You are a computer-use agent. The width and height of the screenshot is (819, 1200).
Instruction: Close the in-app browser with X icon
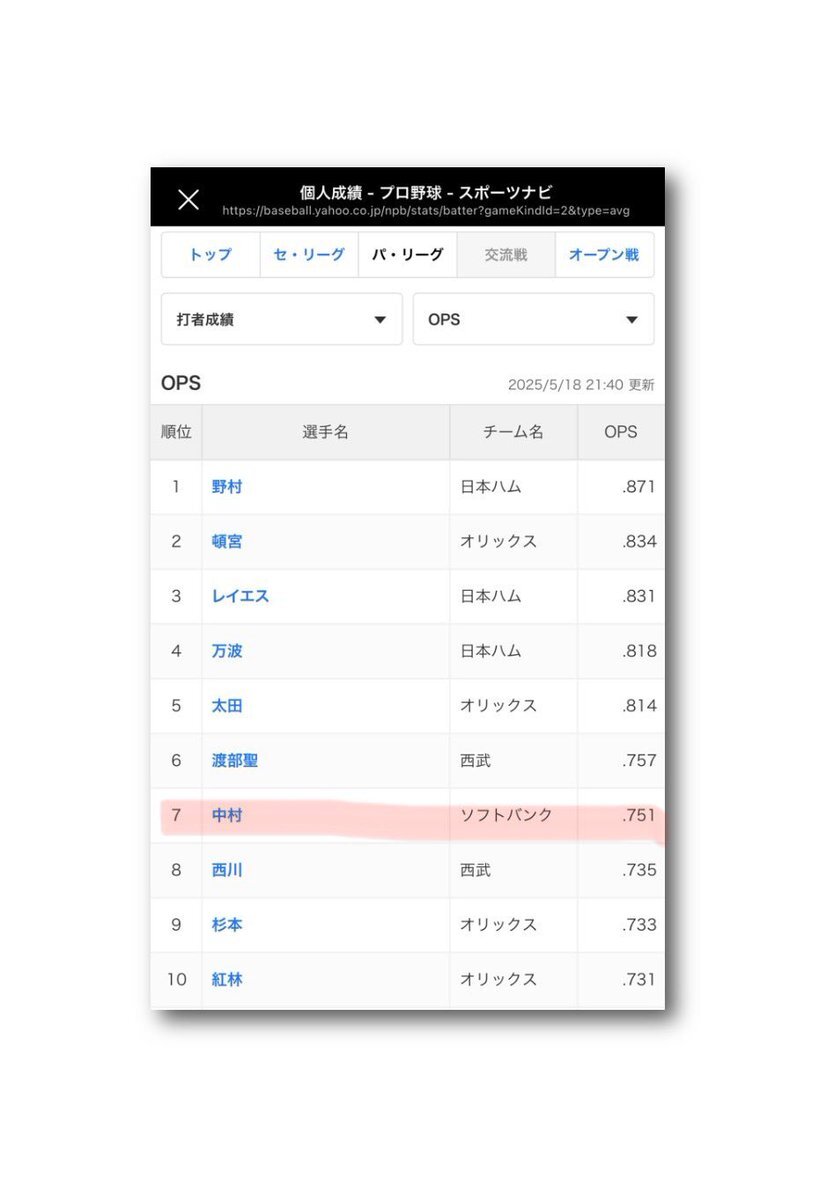pyautogui.click(x=188, y=199)
